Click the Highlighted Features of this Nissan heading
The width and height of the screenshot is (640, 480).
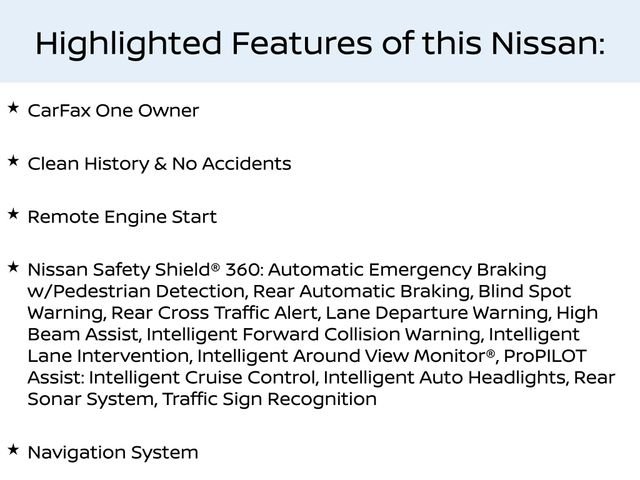click(320, 43)
